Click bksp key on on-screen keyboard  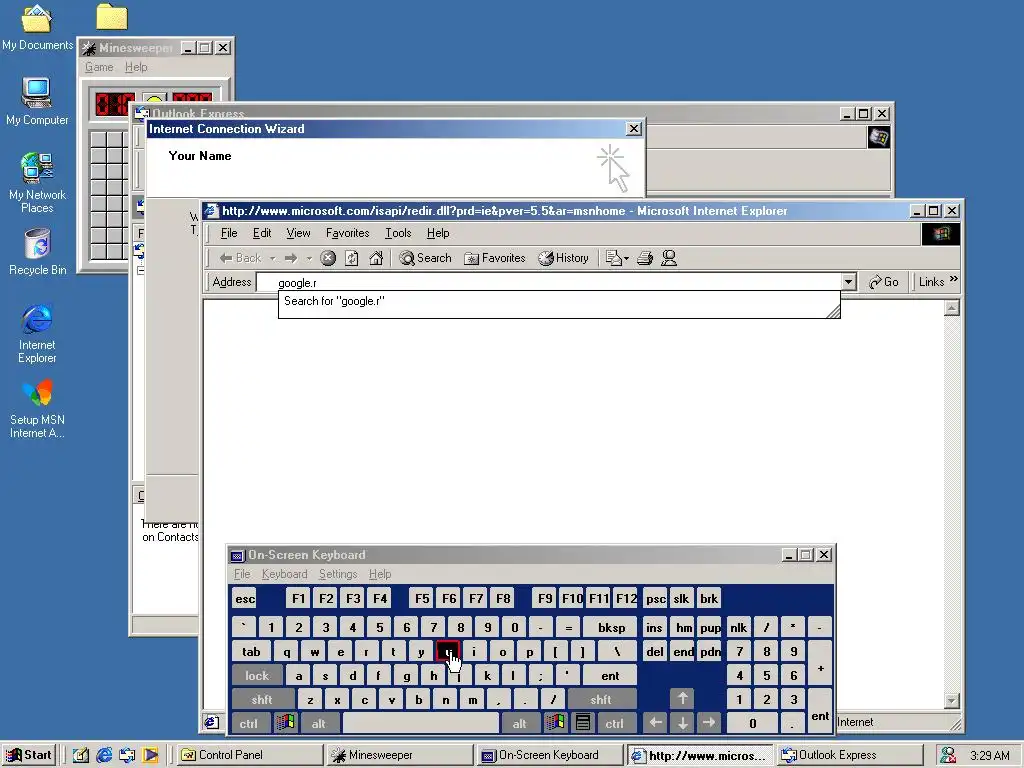coord(611,628)
